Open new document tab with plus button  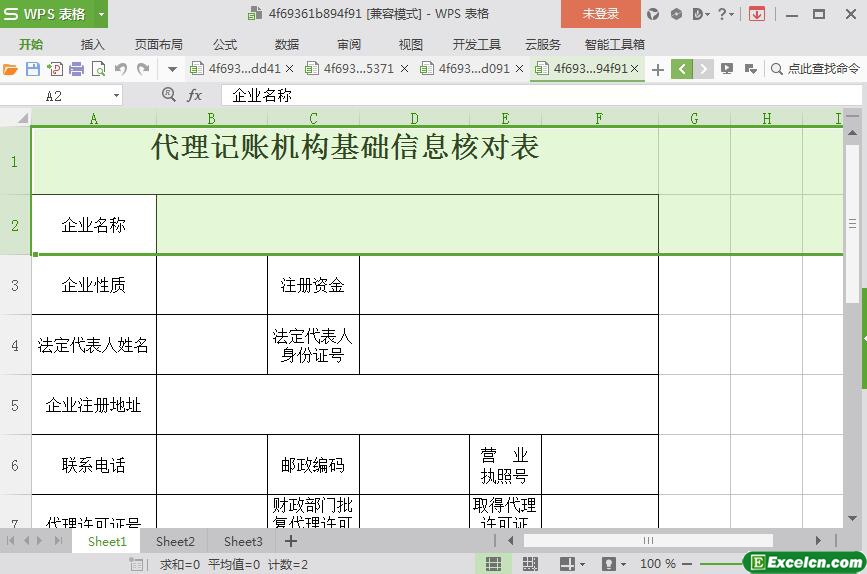click(x=657, y=69)
